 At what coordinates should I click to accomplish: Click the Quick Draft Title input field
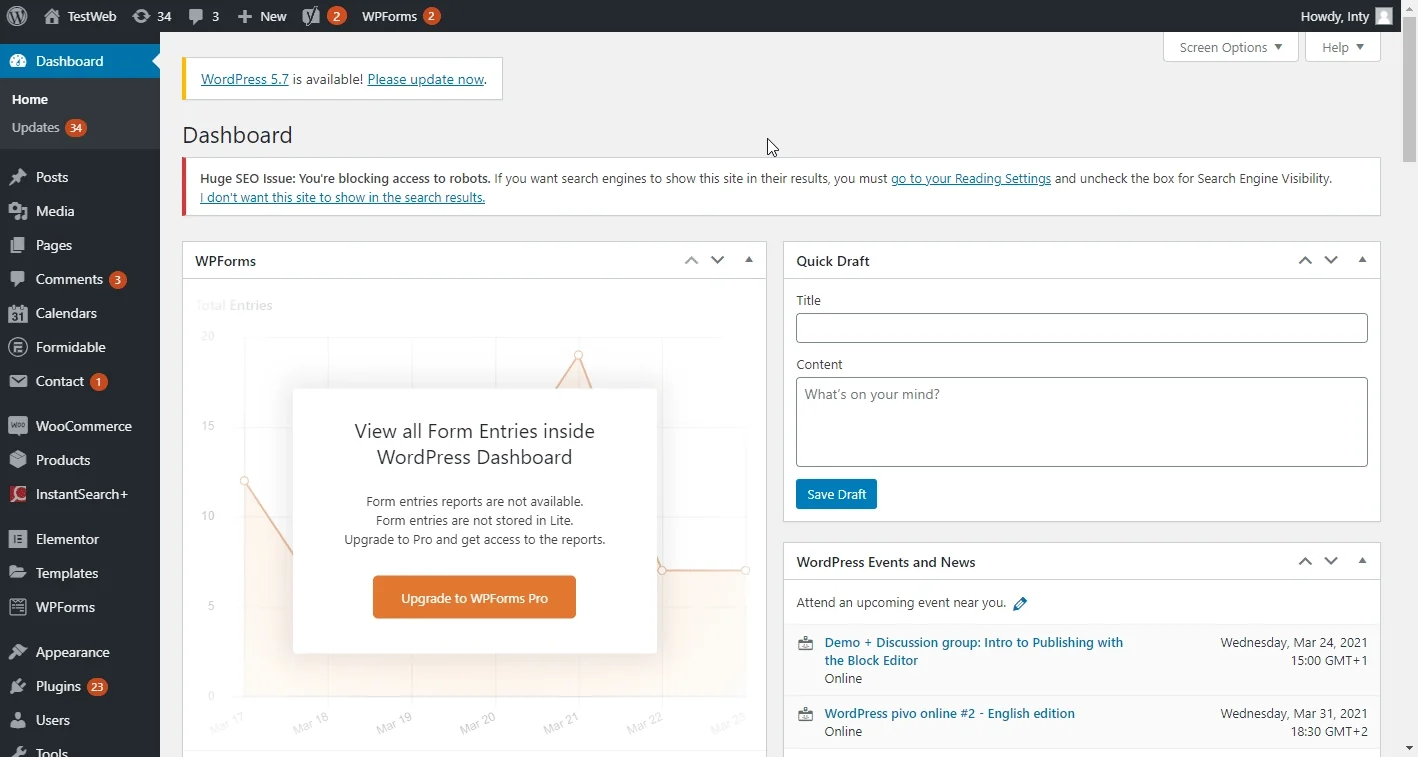1082,328
